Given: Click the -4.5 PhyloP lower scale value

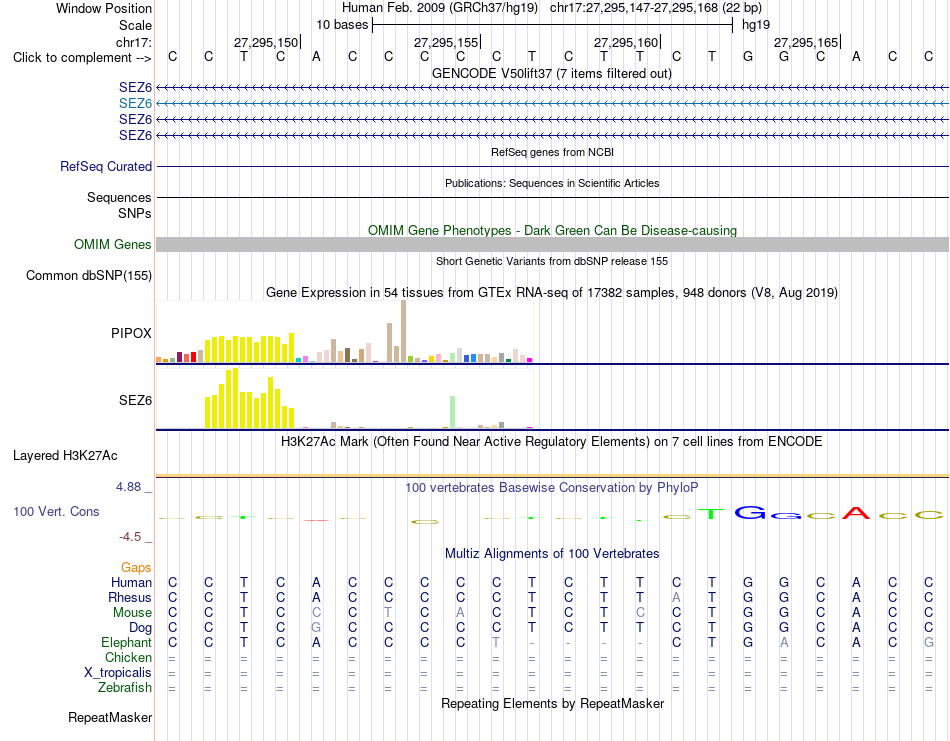Looking at the screenshot, I should pos(130,537).
